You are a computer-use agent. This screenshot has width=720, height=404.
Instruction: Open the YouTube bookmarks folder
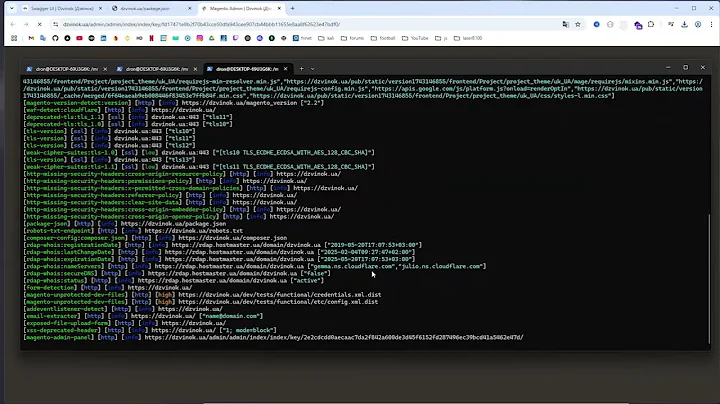point(415,38)
